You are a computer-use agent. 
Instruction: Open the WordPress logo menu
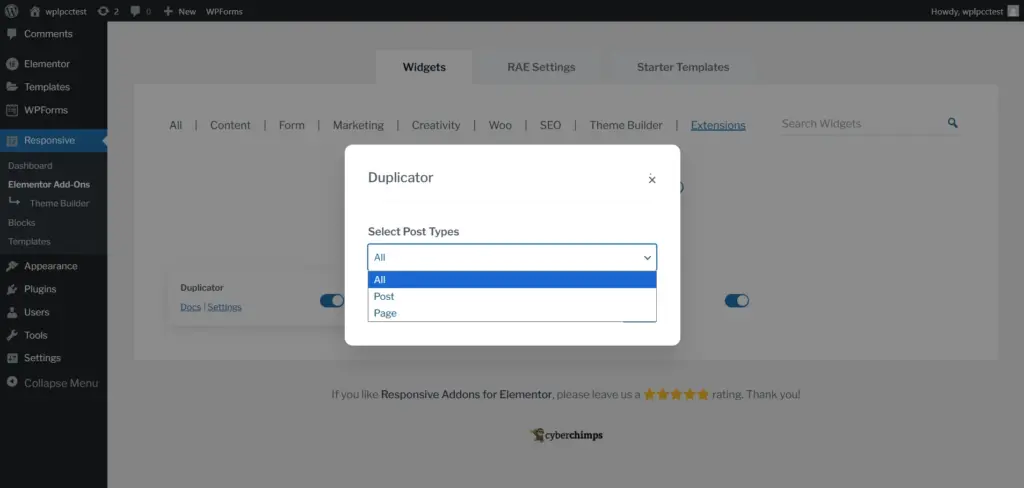coord(12,11)
